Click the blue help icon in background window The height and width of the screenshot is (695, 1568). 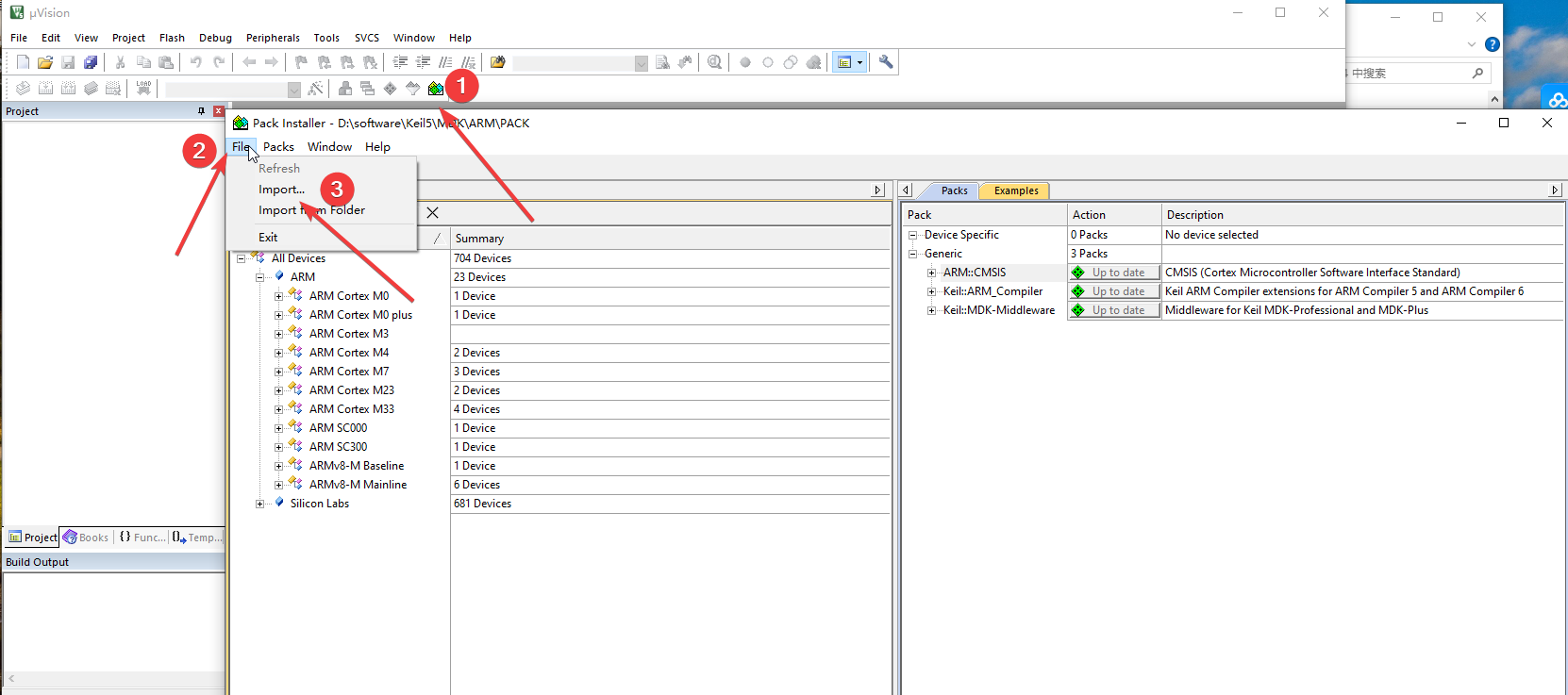1492,44
